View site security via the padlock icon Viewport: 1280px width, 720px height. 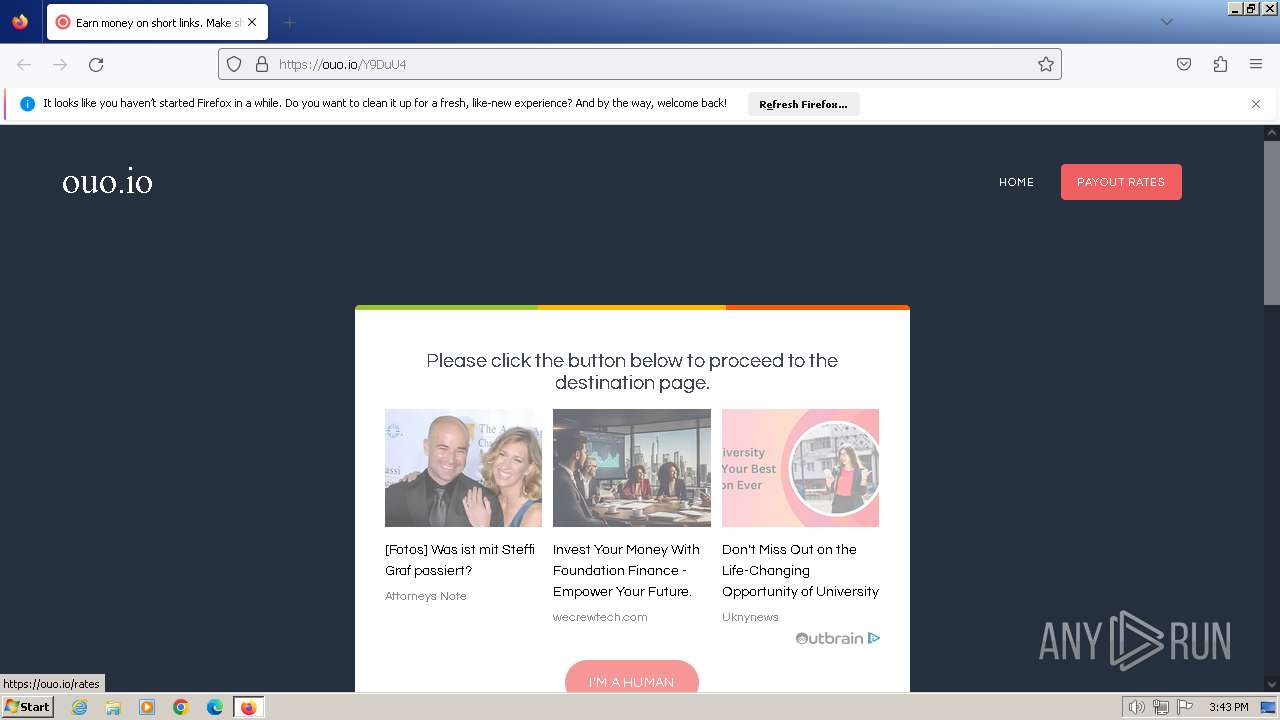click(262, 64)
